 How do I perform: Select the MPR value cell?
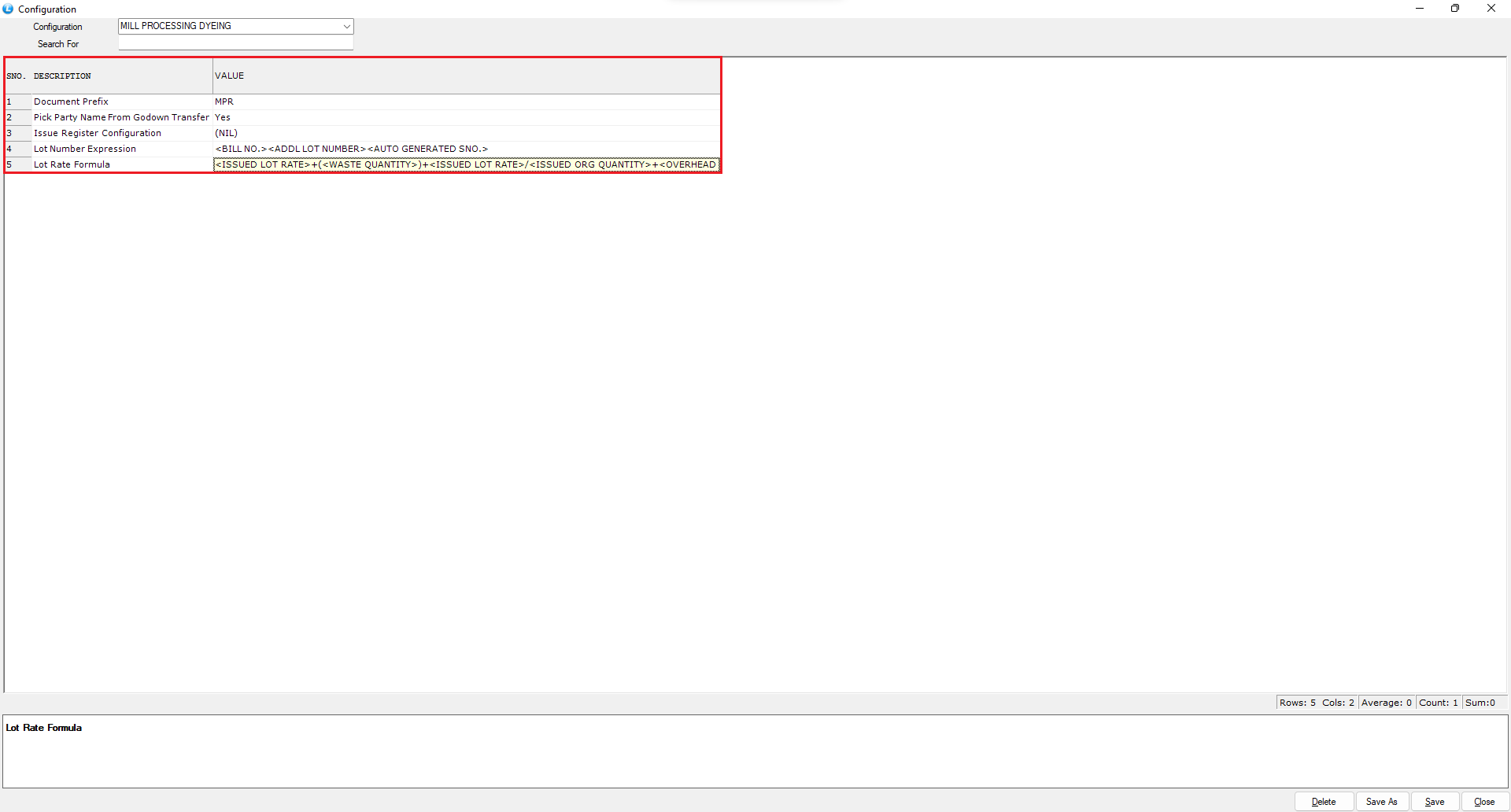click(224, 101)
